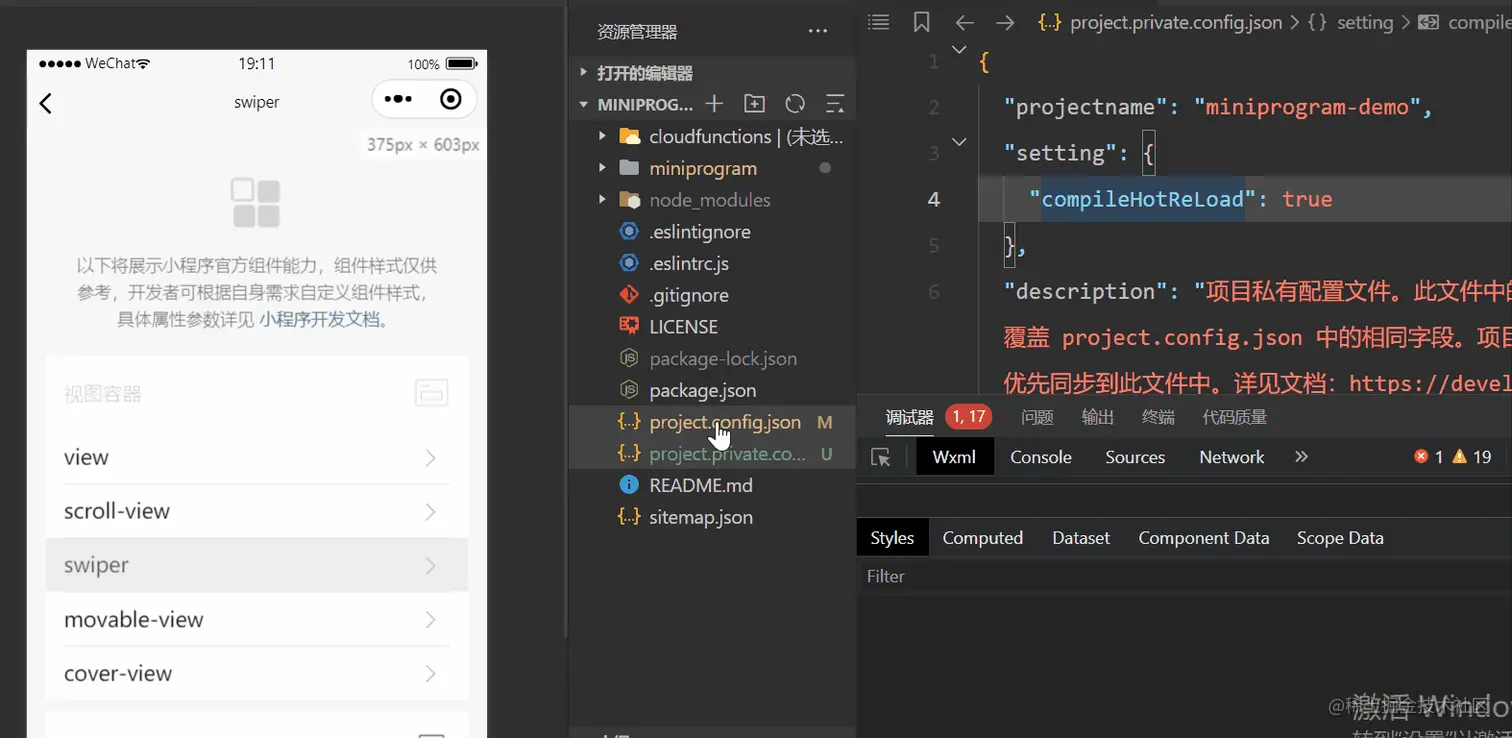The height and width of the screenshot is (738, 1512).
Task: Open the .eslintrc.js file
Action: click(712, 264)
